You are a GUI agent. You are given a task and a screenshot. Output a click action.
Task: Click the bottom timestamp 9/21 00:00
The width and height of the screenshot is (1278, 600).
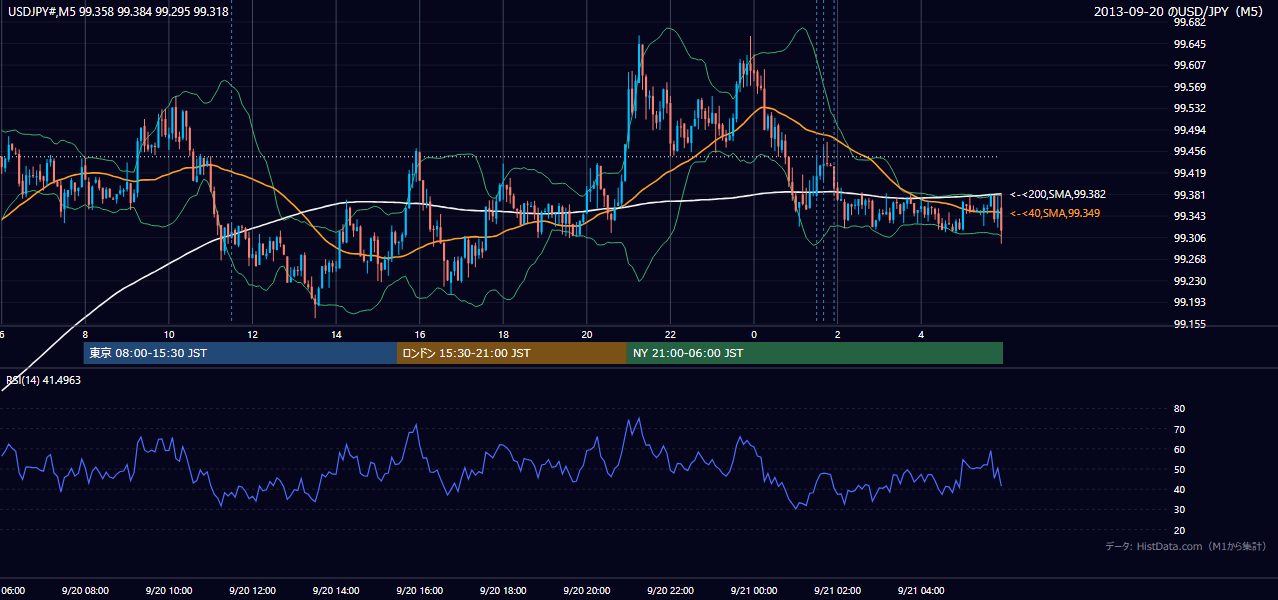coord(754,591)
